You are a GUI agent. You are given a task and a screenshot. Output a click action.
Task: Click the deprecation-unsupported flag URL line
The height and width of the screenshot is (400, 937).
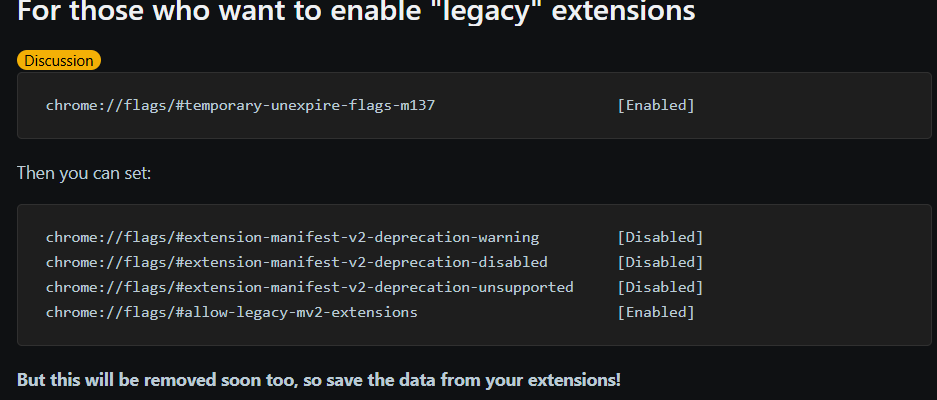point(309,288)
